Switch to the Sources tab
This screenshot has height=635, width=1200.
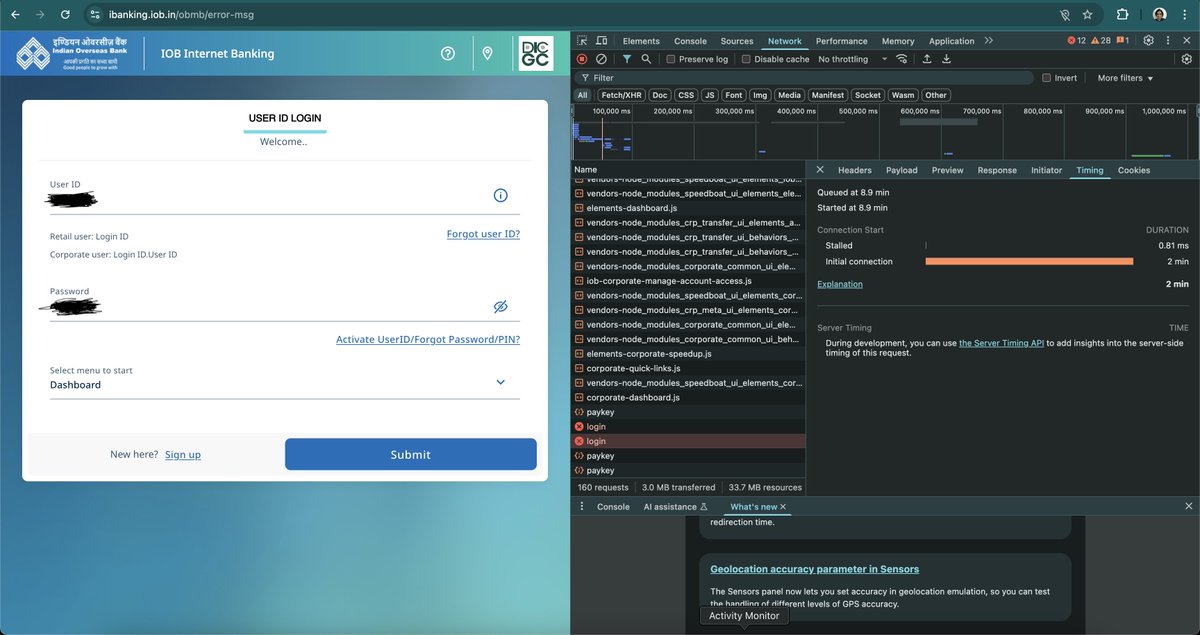(x=737, y=41)
